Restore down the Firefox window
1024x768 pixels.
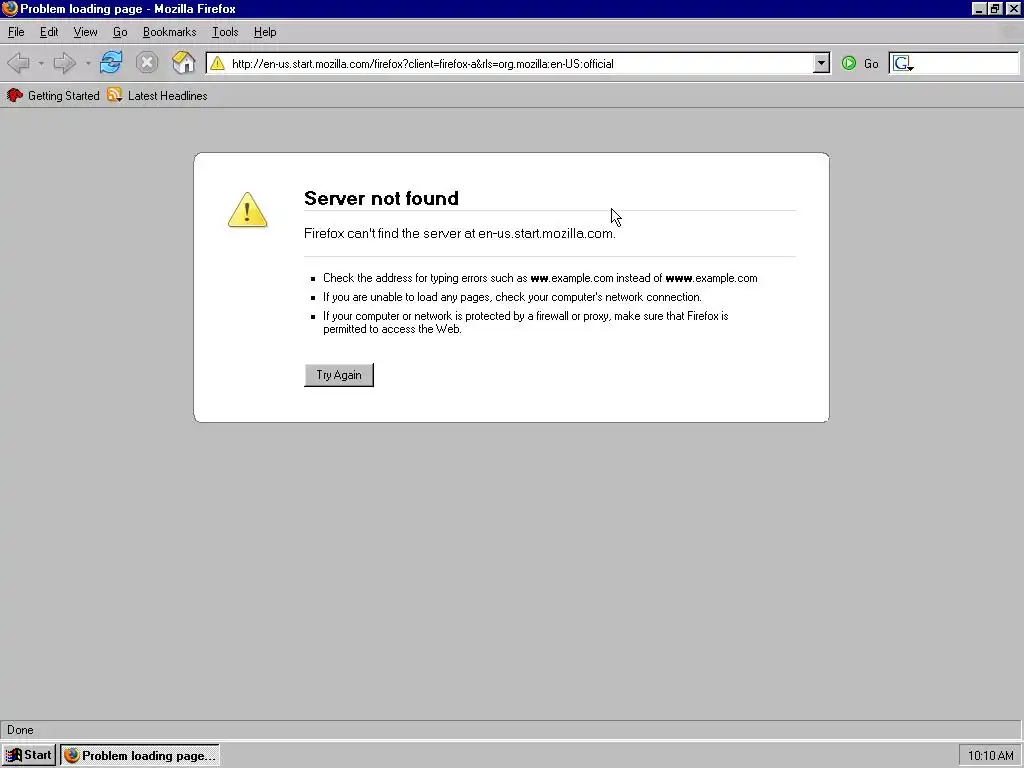[995, 8]
